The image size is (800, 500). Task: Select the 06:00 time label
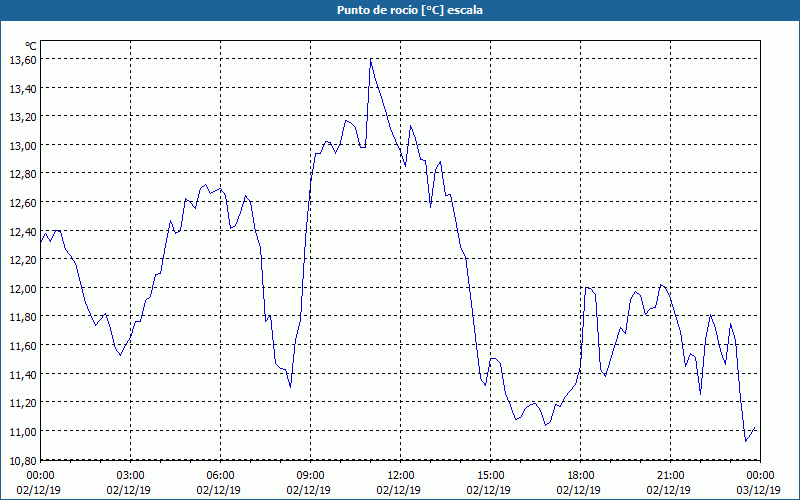pos(220,476)
